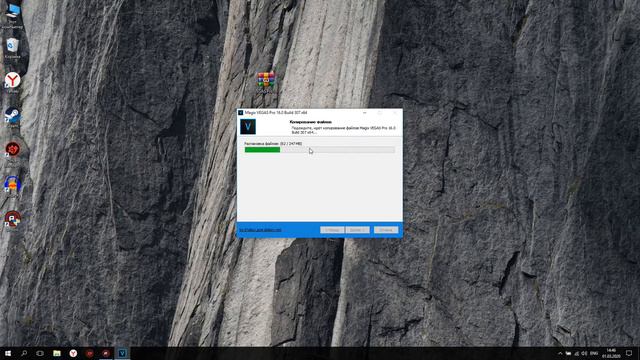Focus the VEGAS installer taskbar button

point(122,353)
